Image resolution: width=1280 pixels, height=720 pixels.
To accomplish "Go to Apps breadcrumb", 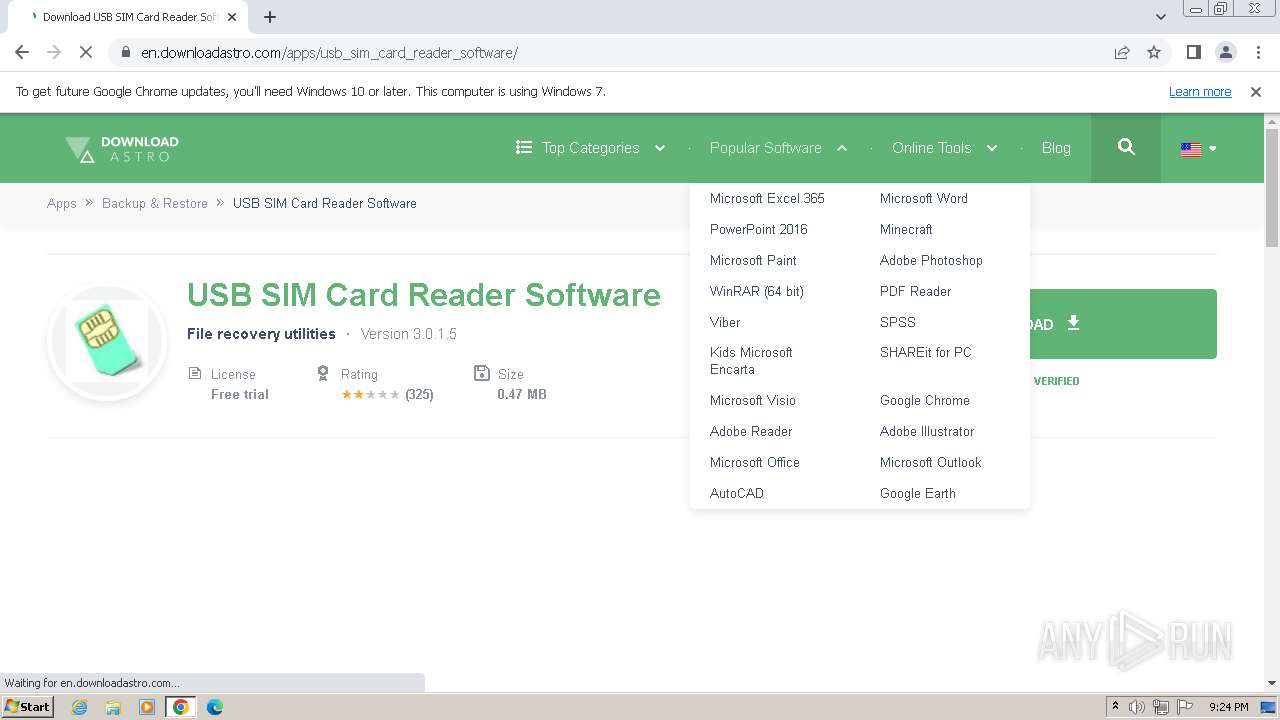I will (62, 203).
